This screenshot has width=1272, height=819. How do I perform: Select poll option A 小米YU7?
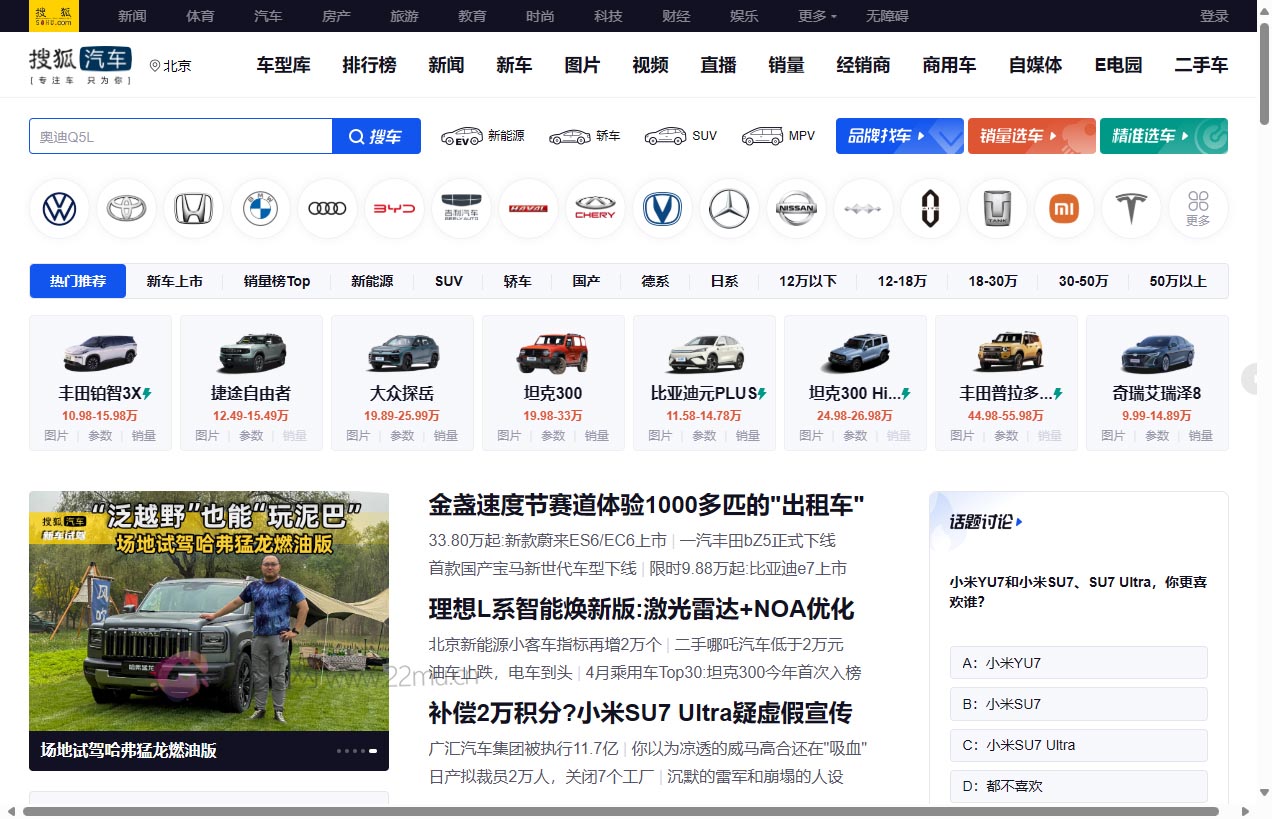click(x=1078, y=662)
